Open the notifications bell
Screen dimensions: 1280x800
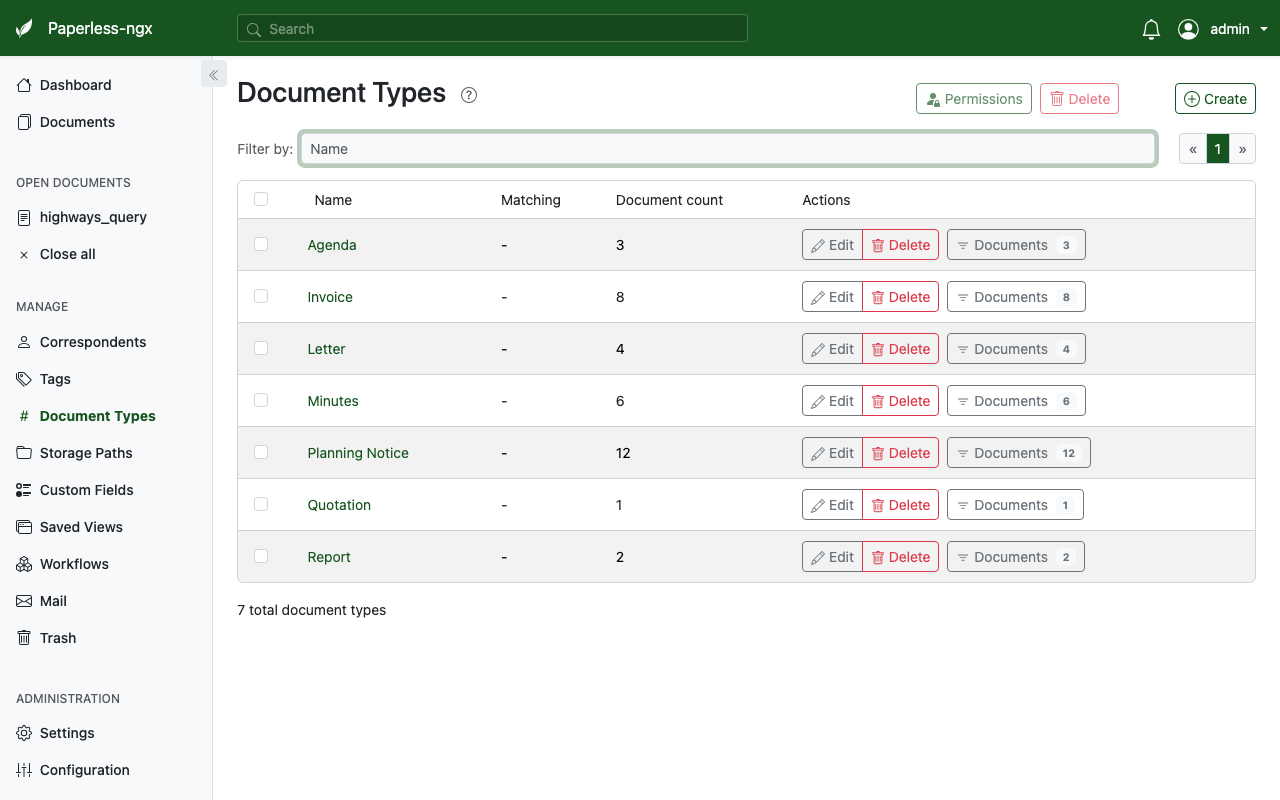click(1151, 29)
